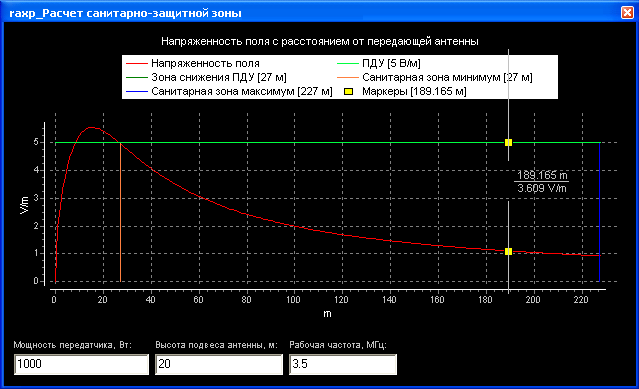Click the blue vertical maximum zone line
The image size is (639, 389).
click(599, 212)
